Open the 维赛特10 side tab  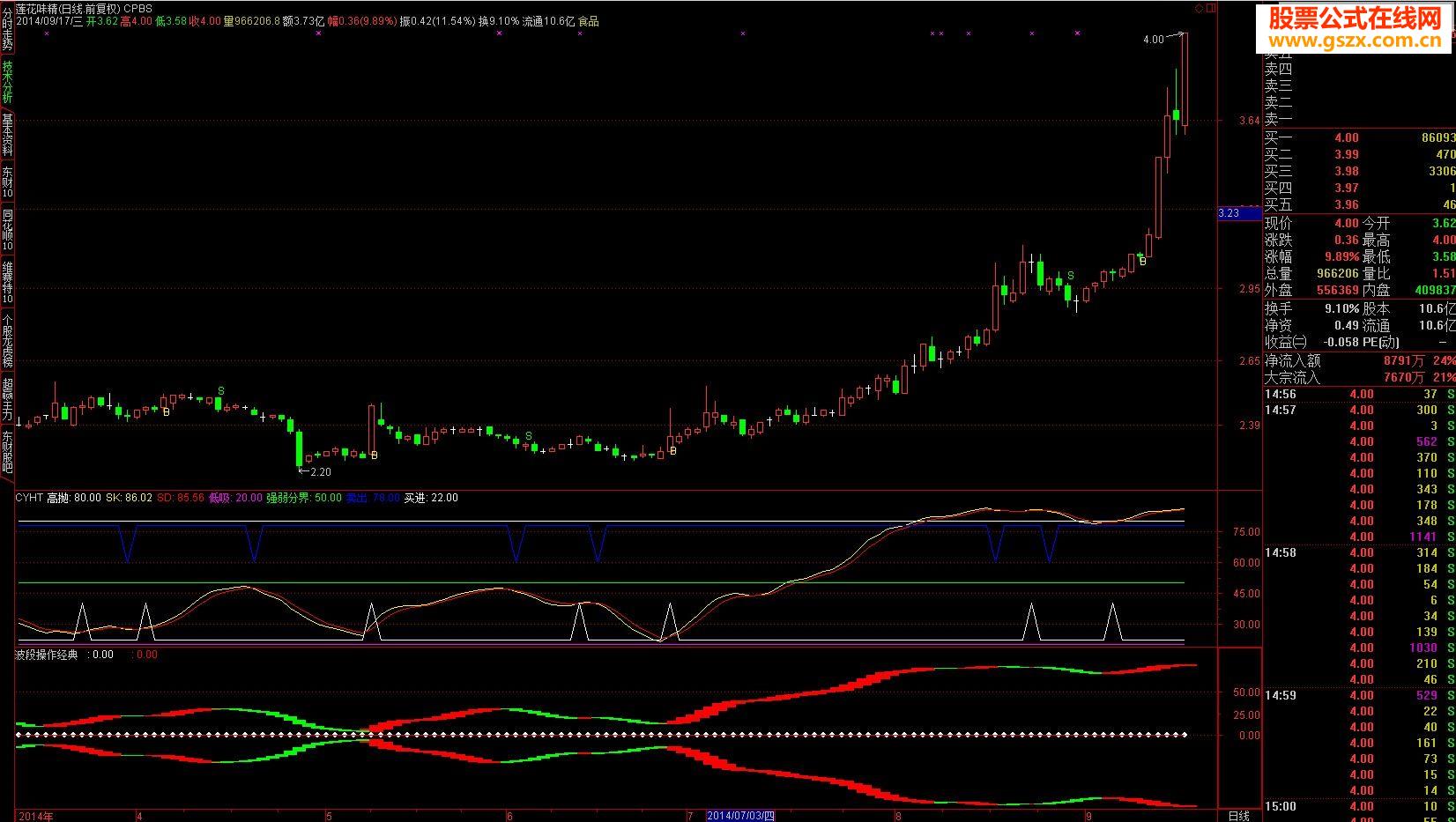[7, 282]
